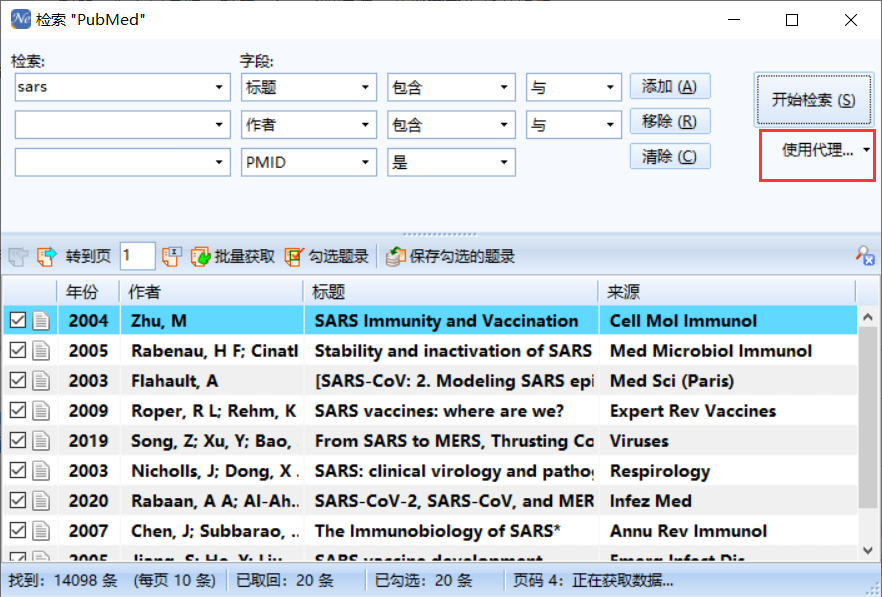Click the 清除 (C) button
The width and height of the screenshot is (882, 597).
tap(670, 156)
